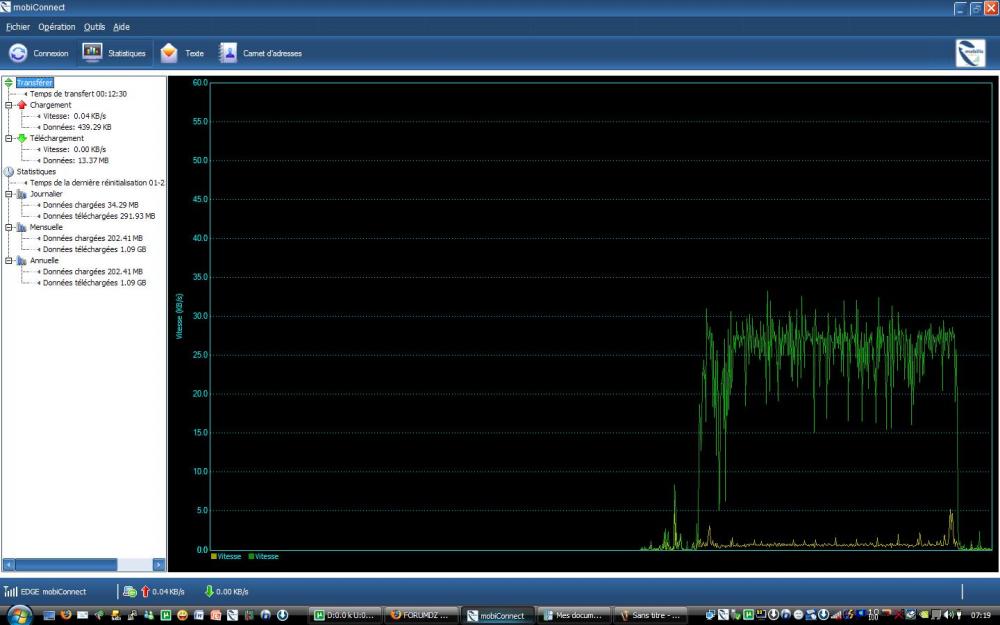Collapse the Chargement tree node
Screen dimensions: 1000x625
click(x=9, y=105)
